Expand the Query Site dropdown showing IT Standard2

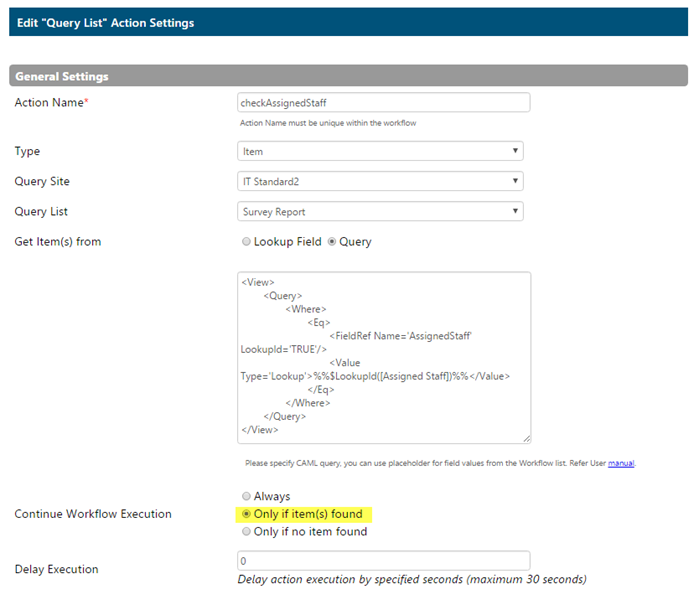tap(380, 181)
